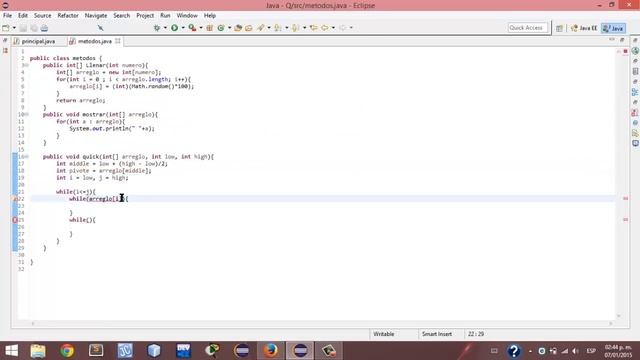Image resolution: width=640 pixels, height=360 pixels.
Task: Open the Project menu
Action: point(145,16)
